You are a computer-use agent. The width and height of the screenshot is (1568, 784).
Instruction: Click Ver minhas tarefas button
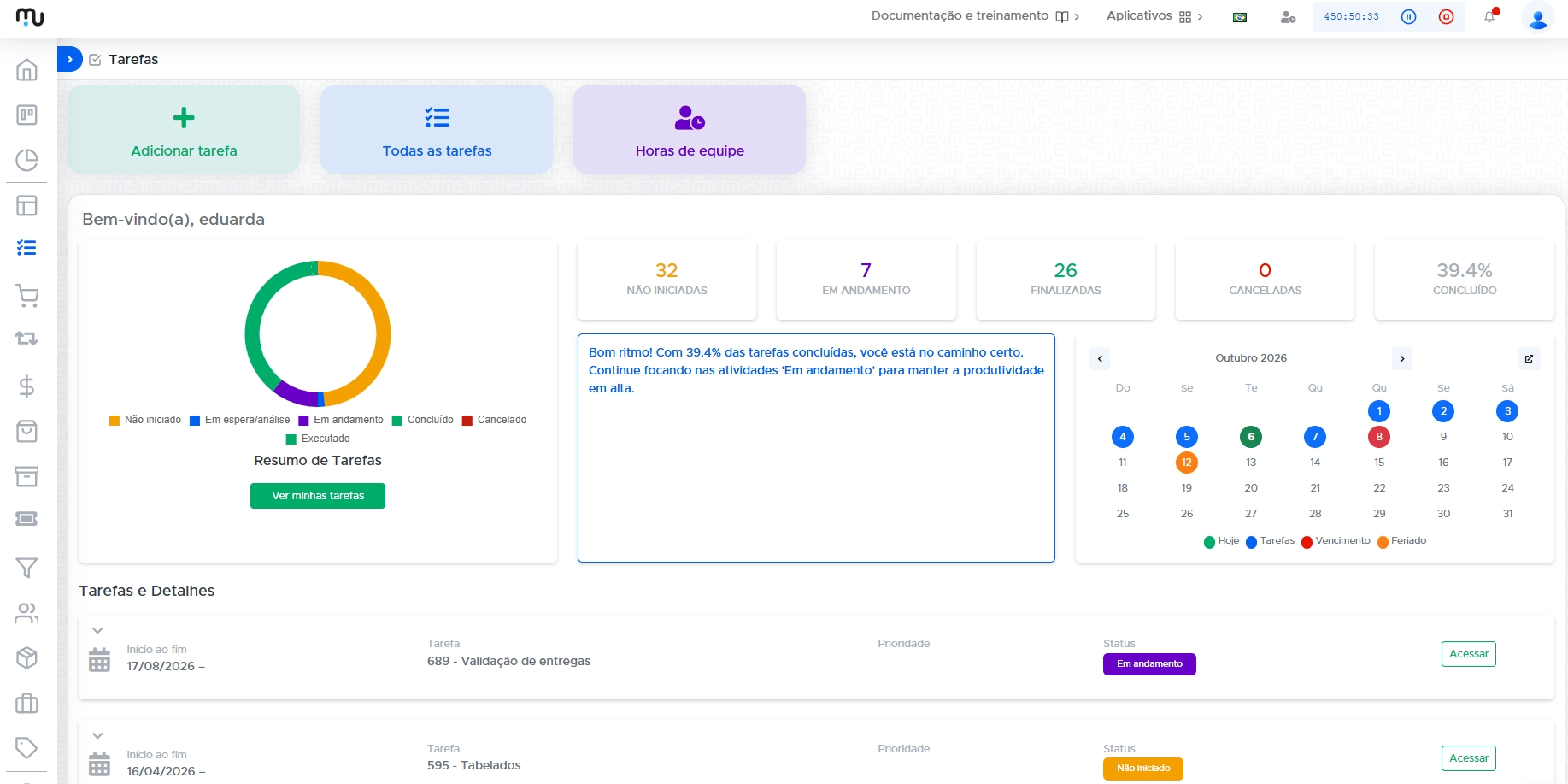pos(318,496)
